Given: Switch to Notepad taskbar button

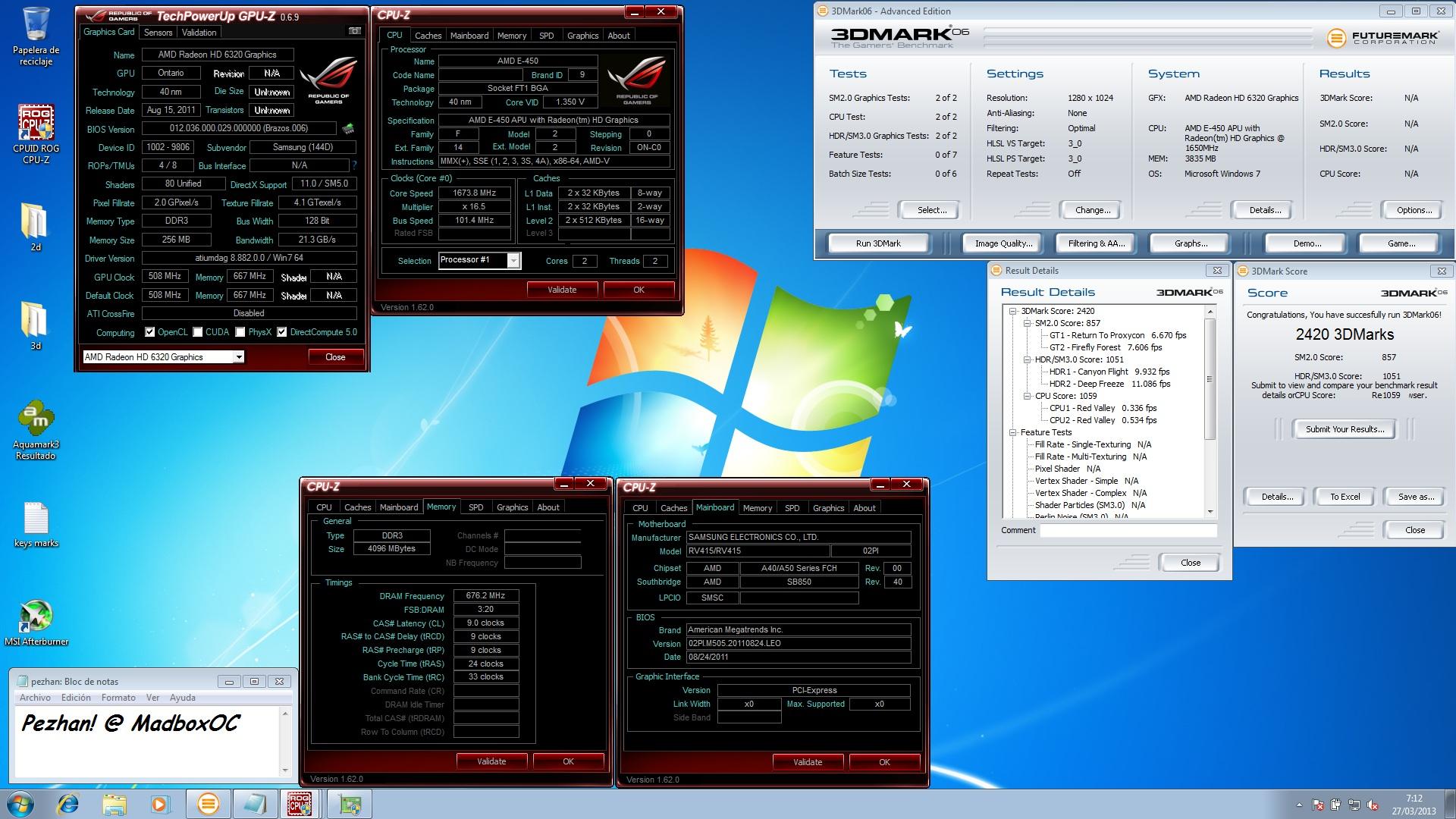Looking at the screenshot, I should (254, 803).
